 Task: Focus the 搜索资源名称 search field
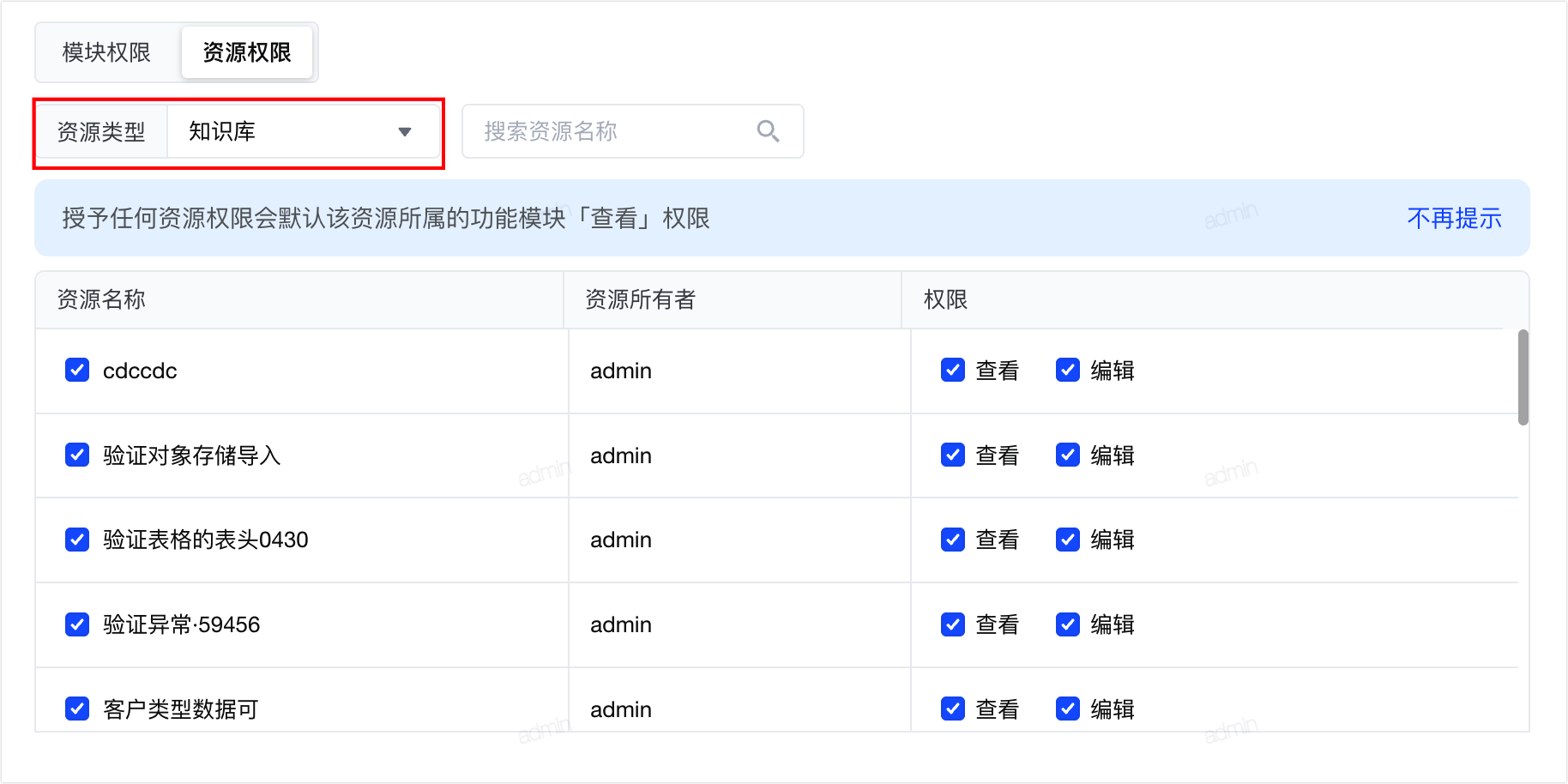pyautogui.click(x=632, y=131)
